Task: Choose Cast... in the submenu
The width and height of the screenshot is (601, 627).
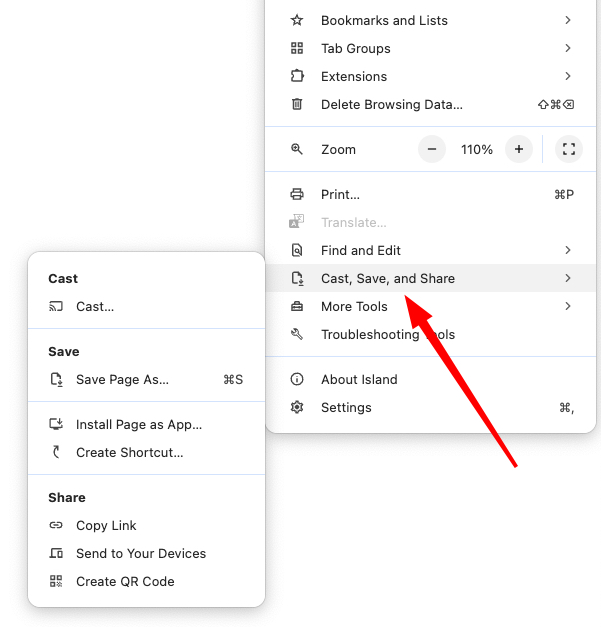Action: click(x=146, y=306)
